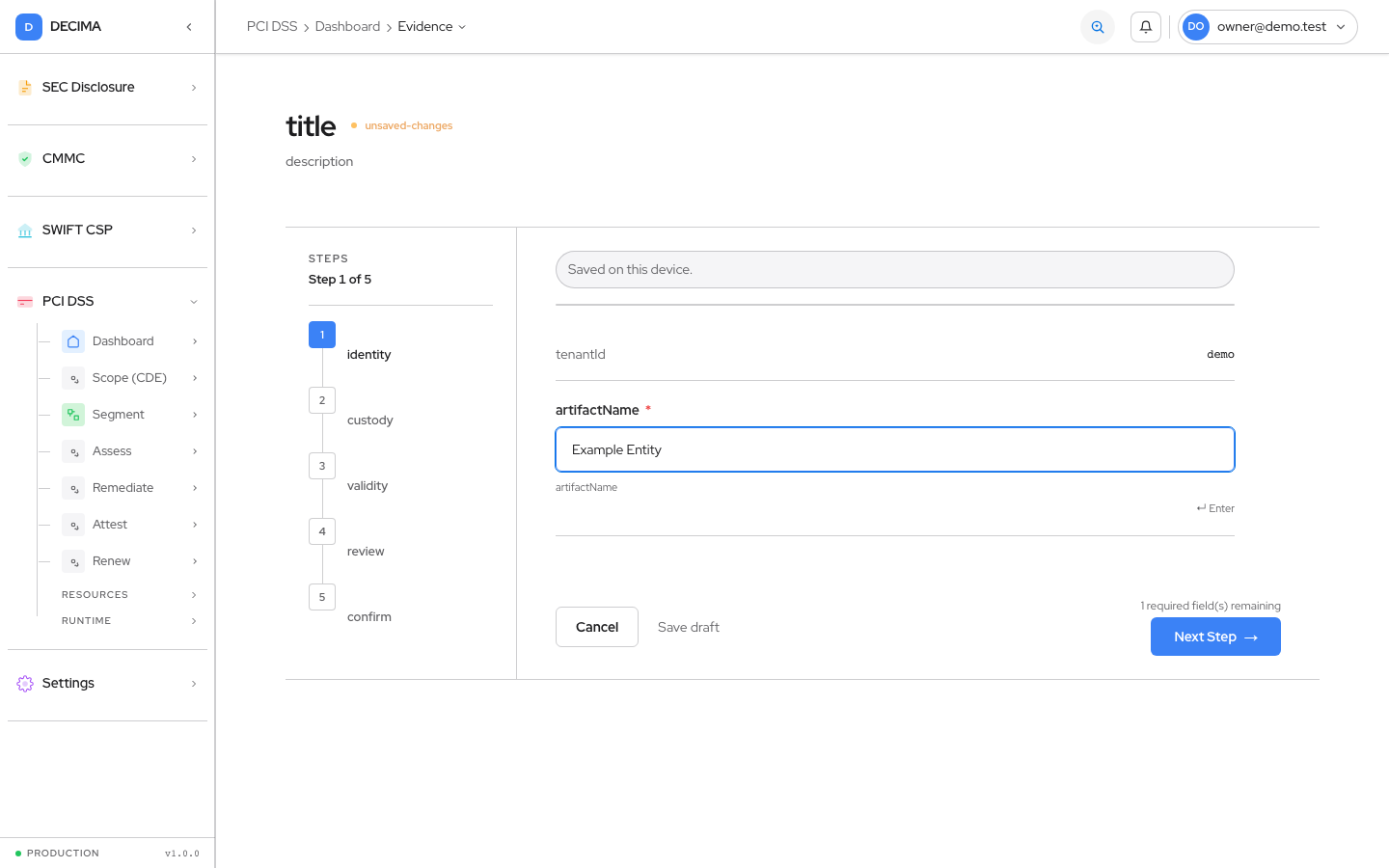
Task: Open Attest menu item
Action: coord(129,525)
